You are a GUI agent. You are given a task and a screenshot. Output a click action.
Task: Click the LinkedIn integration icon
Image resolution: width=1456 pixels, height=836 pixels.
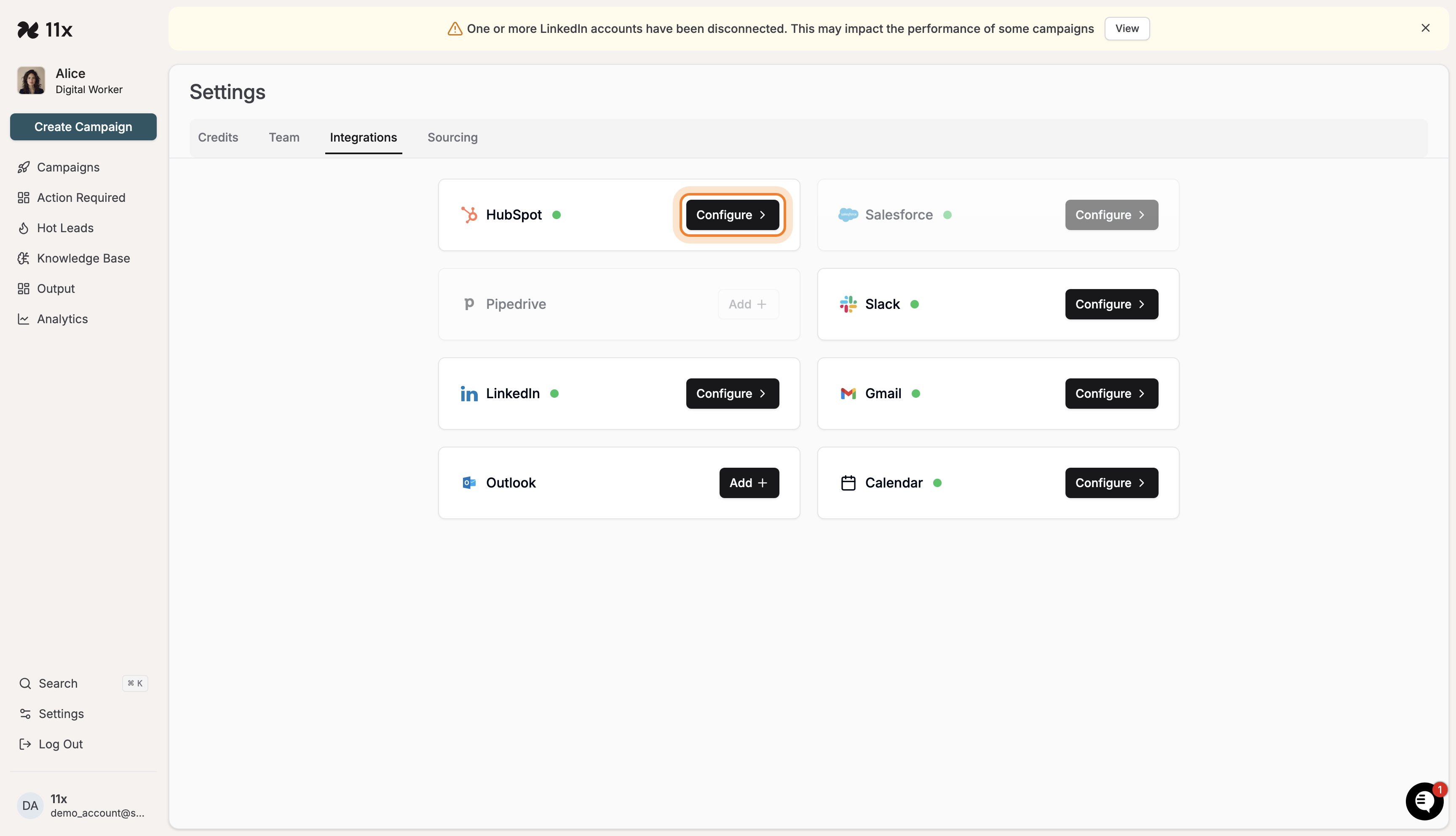pyautogui.click(x=469, y=393)
